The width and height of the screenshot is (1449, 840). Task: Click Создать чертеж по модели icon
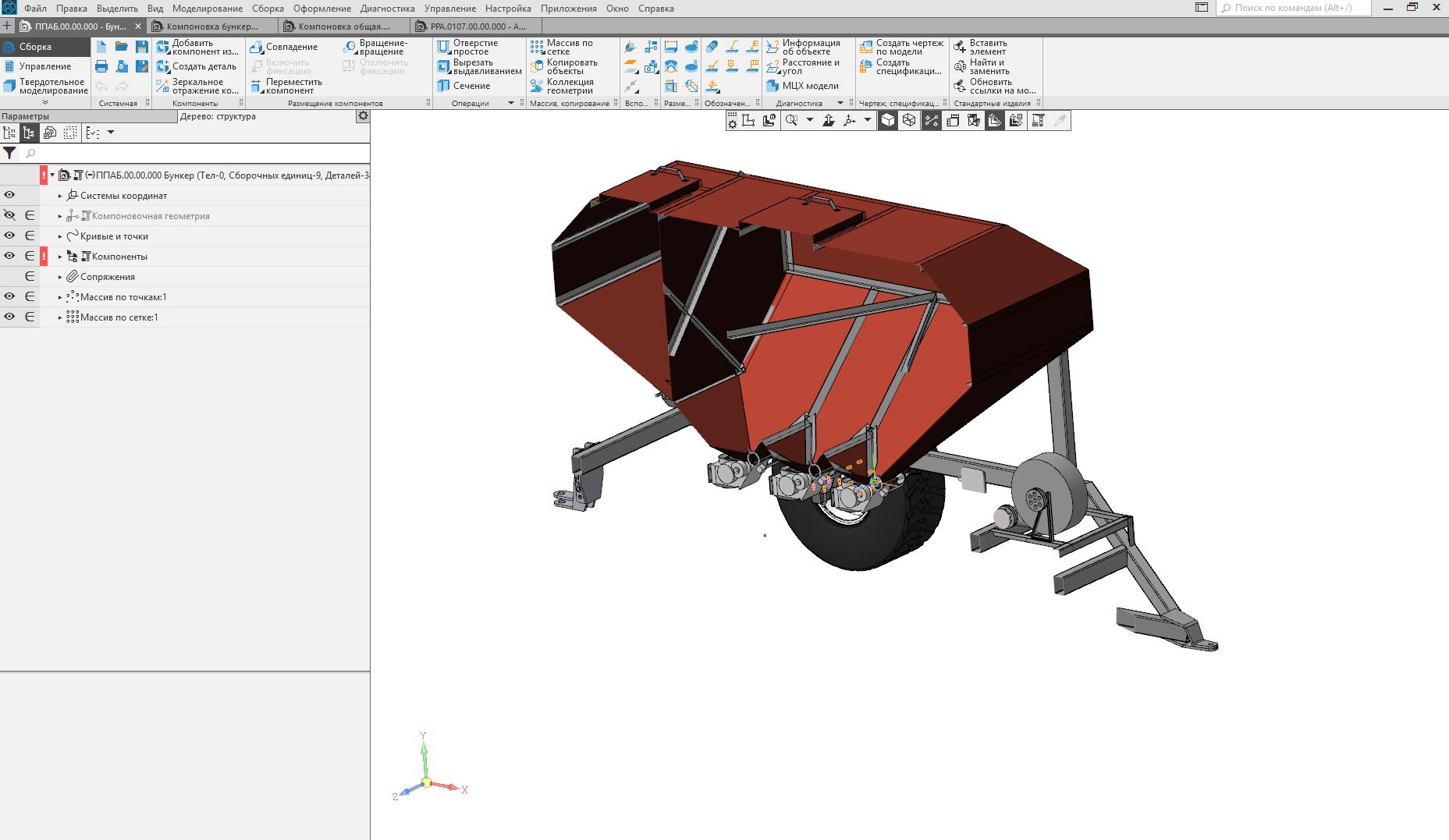coord(865,48)
